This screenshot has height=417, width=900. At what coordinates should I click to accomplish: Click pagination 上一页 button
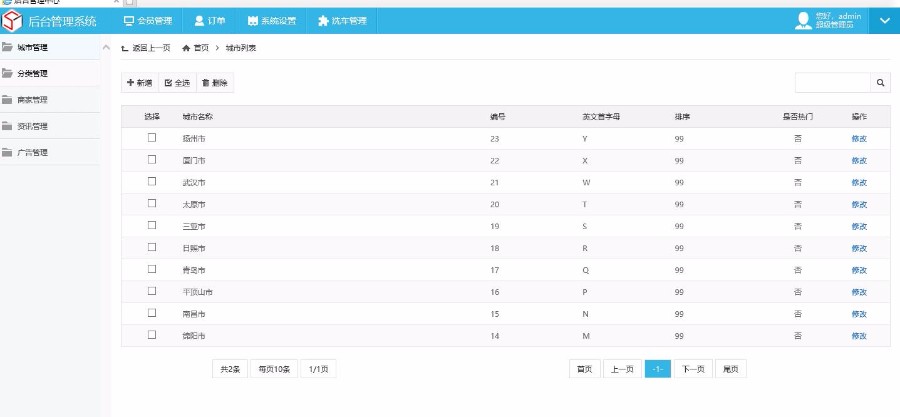click(x=622, y=369)
